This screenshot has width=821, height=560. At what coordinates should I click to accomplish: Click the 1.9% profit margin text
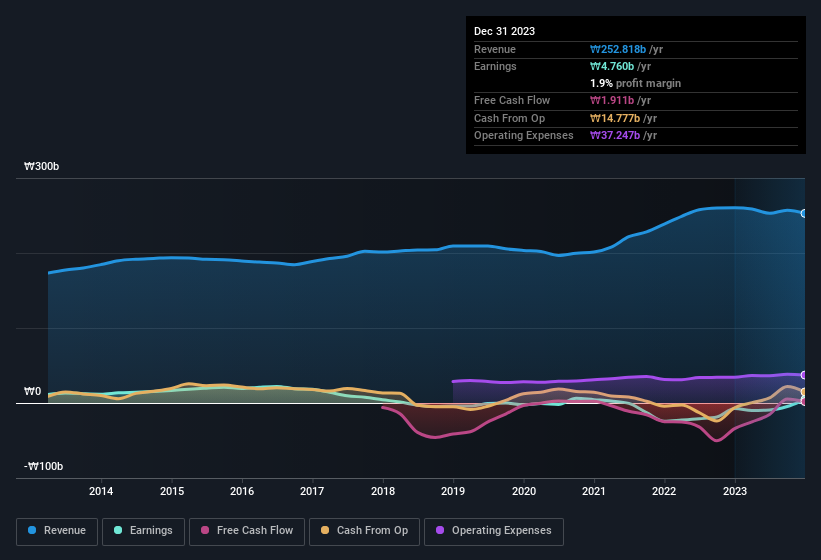pos(635,83)
